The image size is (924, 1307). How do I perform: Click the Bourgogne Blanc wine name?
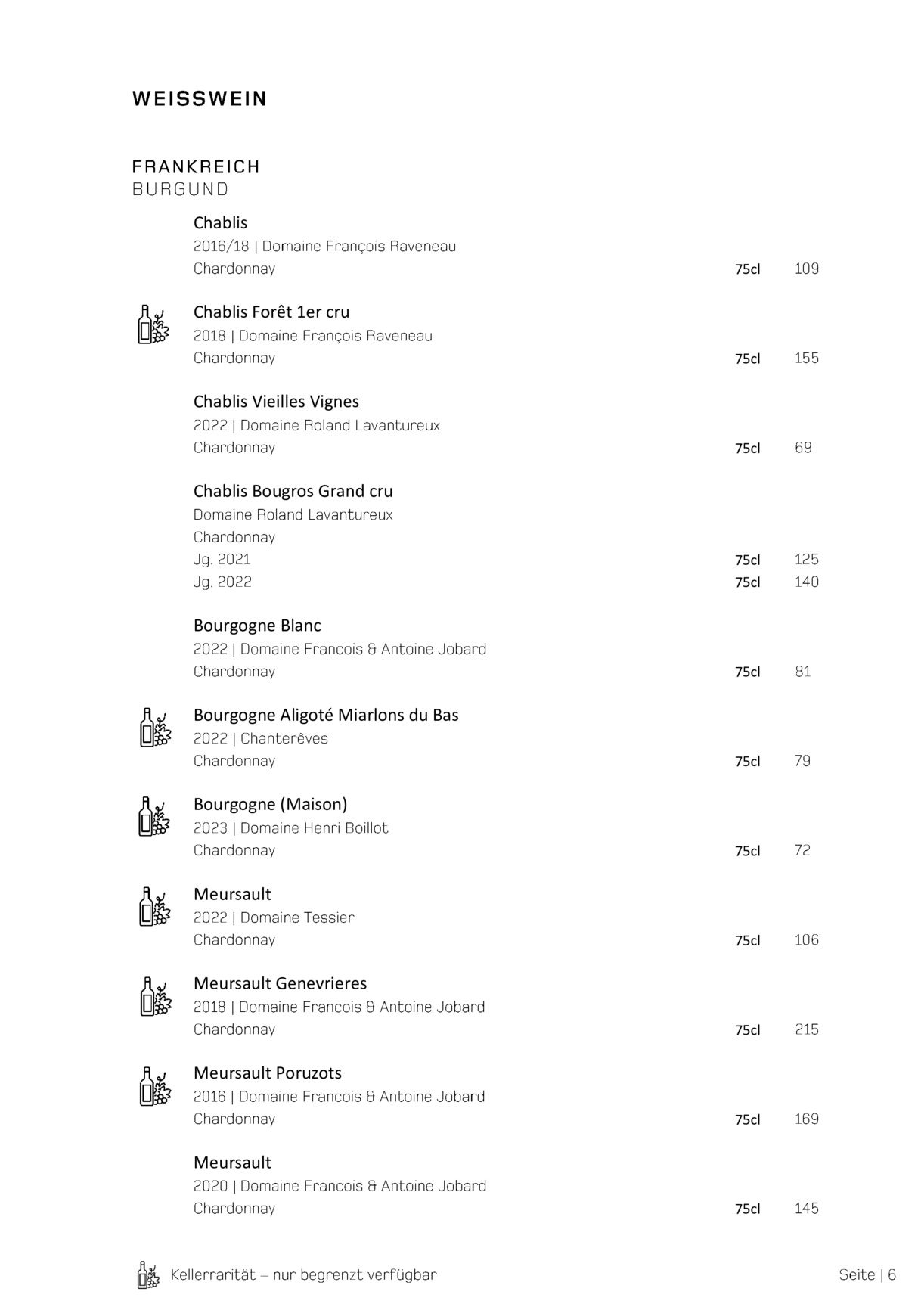[x=257, y=626]
